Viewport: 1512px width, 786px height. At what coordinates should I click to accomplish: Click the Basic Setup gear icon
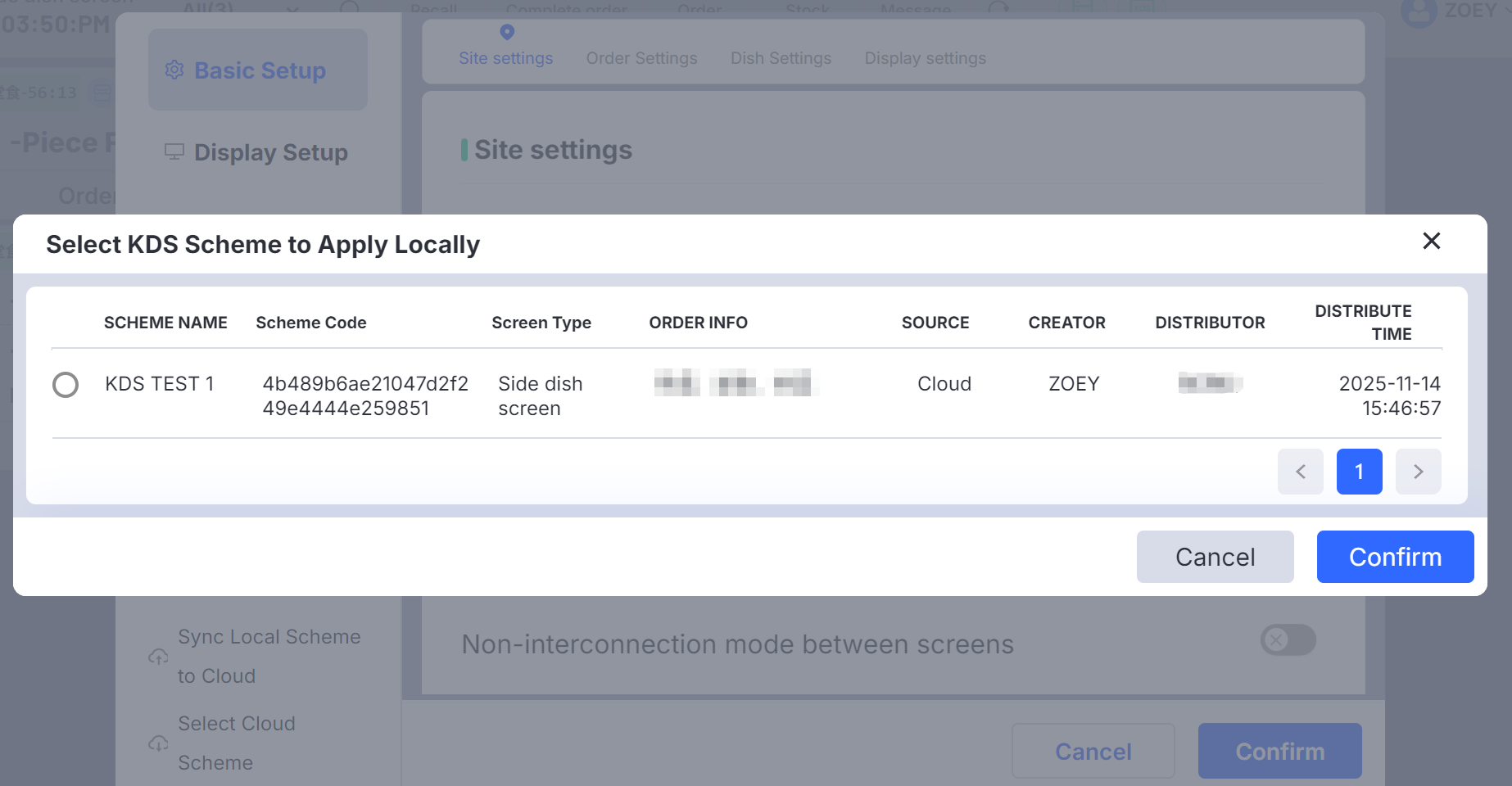tap(174, 70)
